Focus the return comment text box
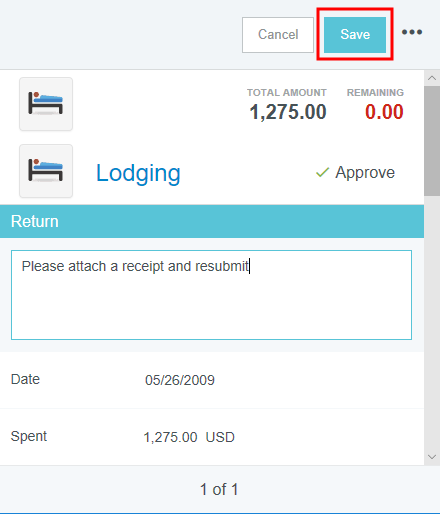440x514 pixels. [x=211, y=295]
